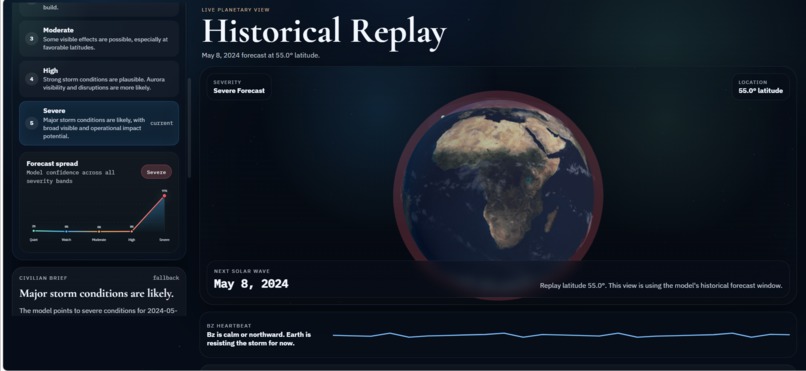
Task: Click the 'Forecast spread' heading
Action: (52, 163)
